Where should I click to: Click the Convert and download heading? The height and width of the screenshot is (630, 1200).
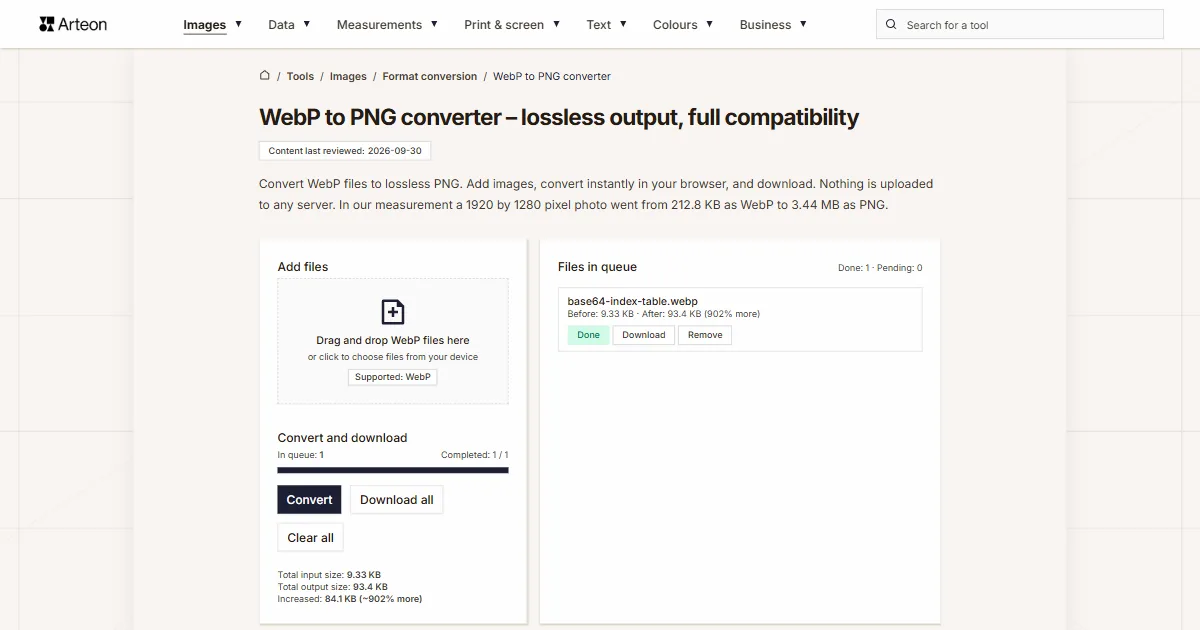342,438
